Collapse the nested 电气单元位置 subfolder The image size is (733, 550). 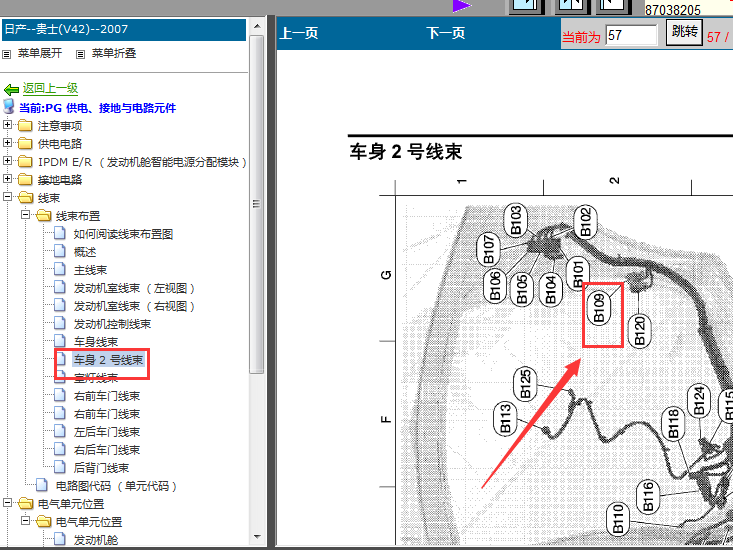point(25,521)
